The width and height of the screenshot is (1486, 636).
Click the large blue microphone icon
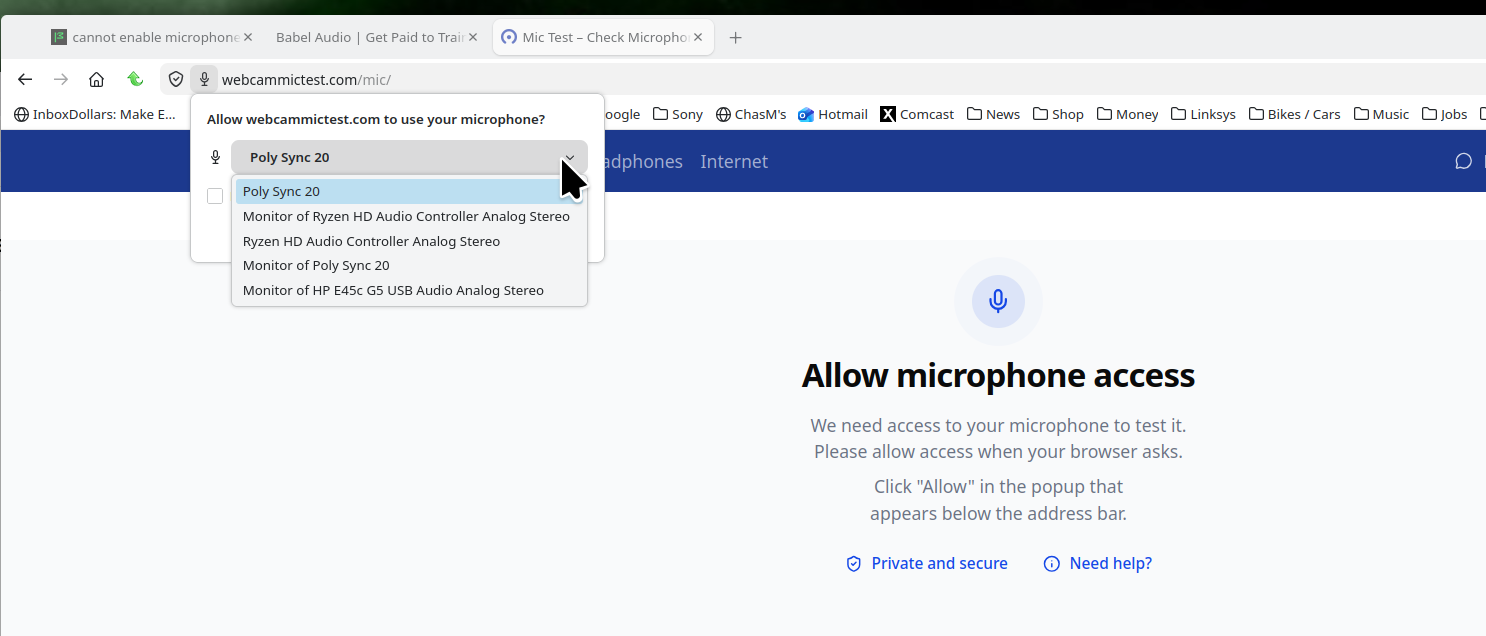pos(998,301)
